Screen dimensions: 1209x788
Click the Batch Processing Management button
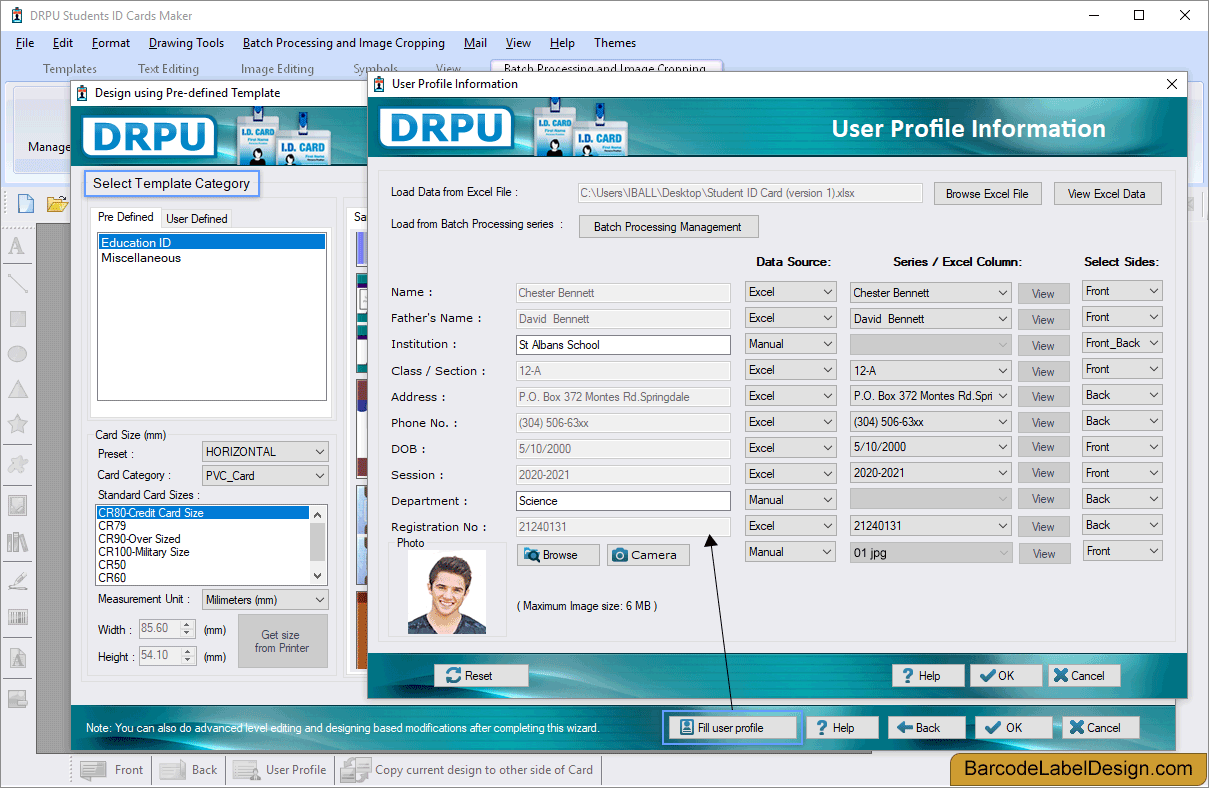[x=668, y=226]
